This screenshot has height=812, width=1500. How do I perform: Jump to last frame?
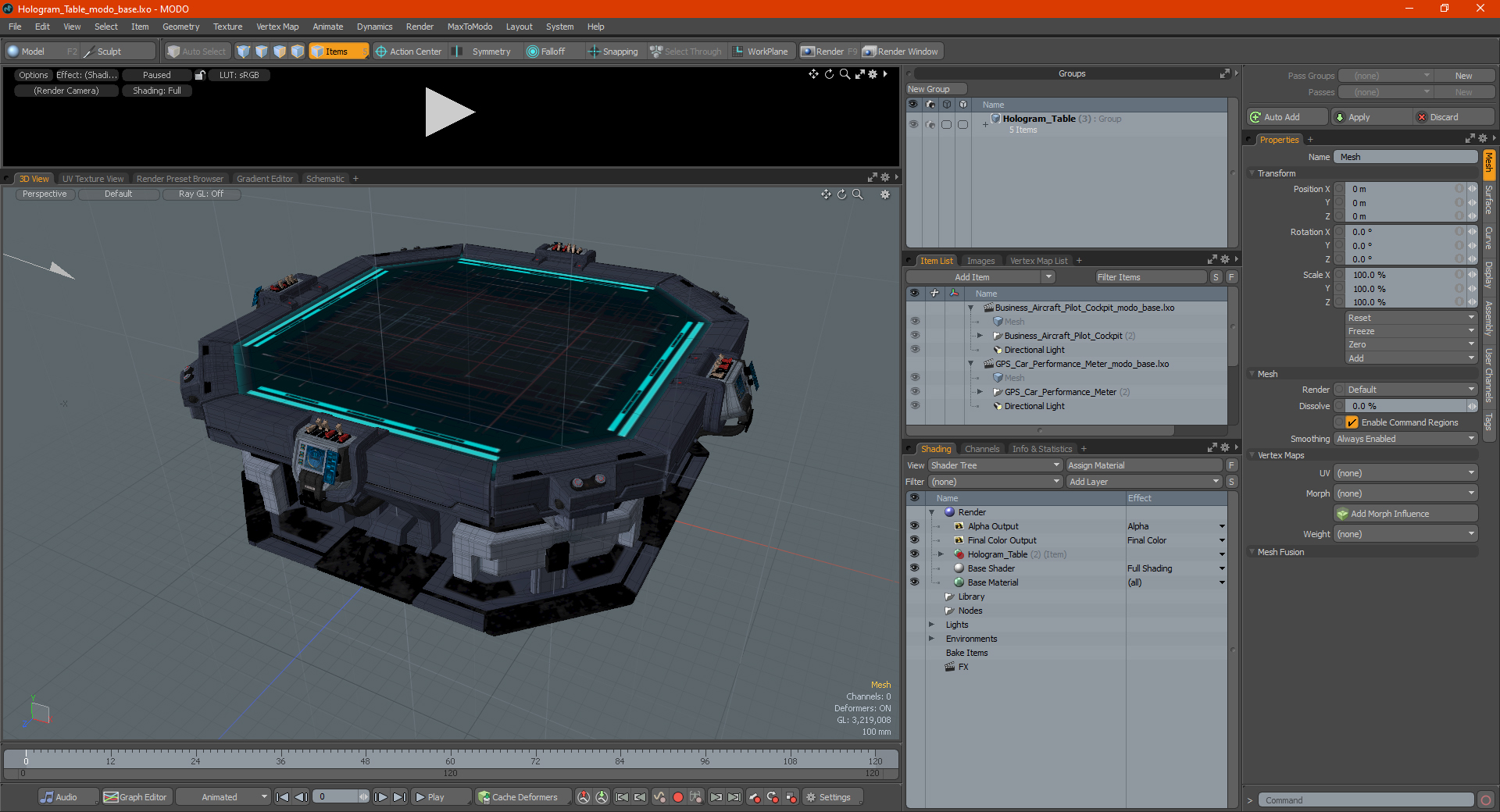tap(399, 797)
